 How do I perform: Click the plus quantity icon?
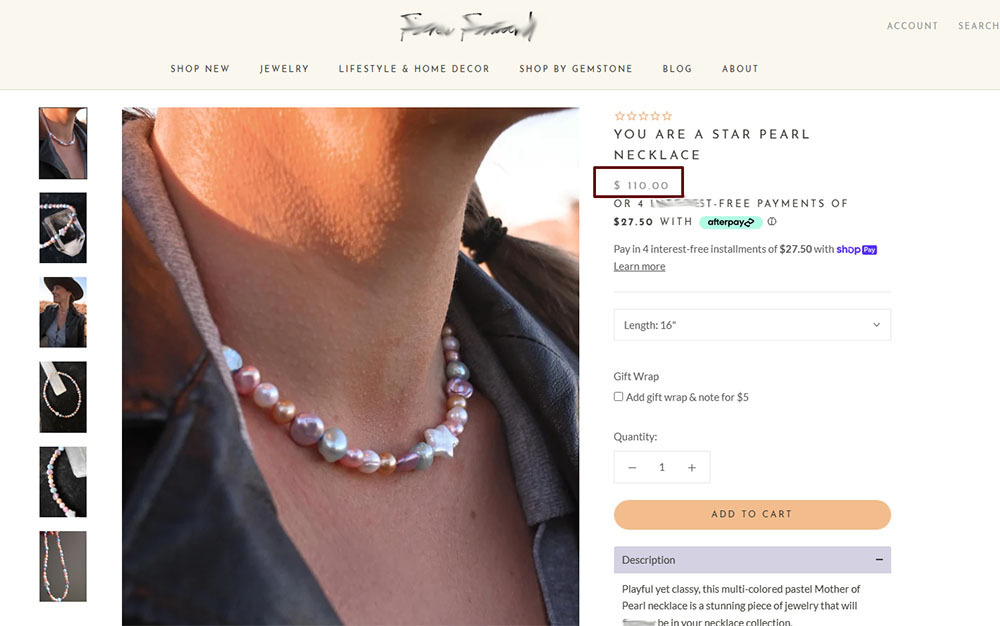[x=691, y=467]
